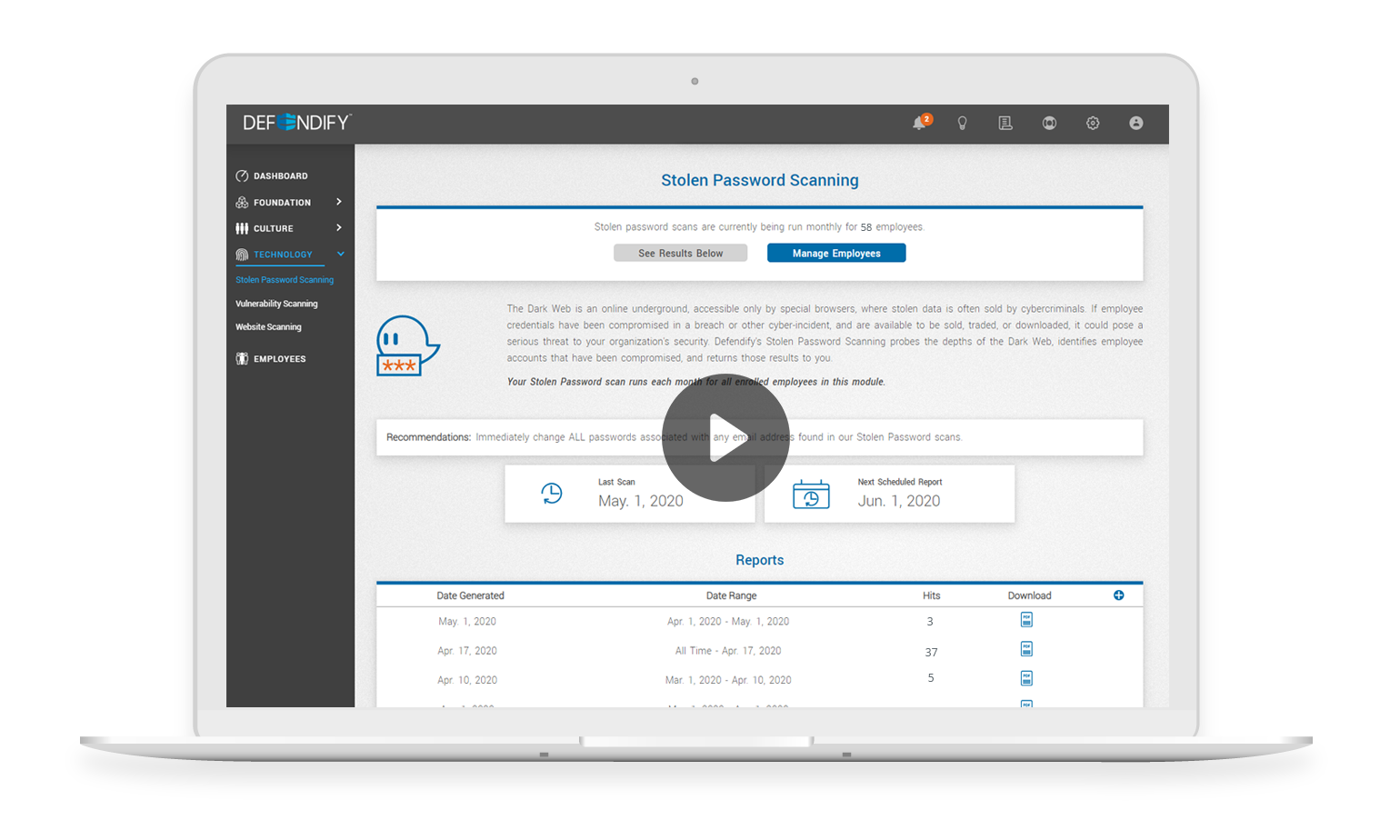Click the Next Scheduled Report calendar icon

(x=811, y=494)
